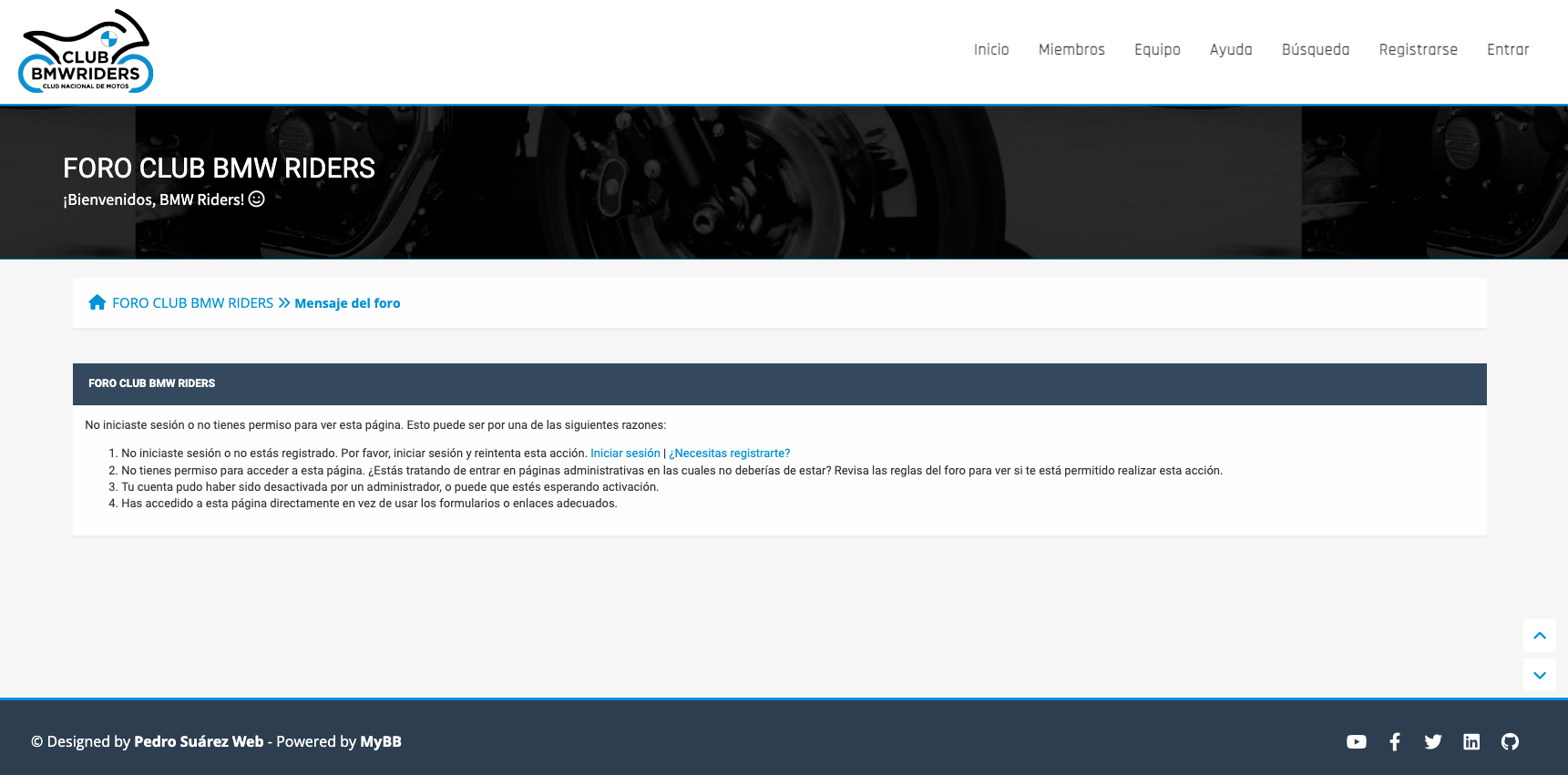The height and width of the screenshot is (775, 1568).
Task: Go to Inicio in the top menu
Action: point(991,50)
